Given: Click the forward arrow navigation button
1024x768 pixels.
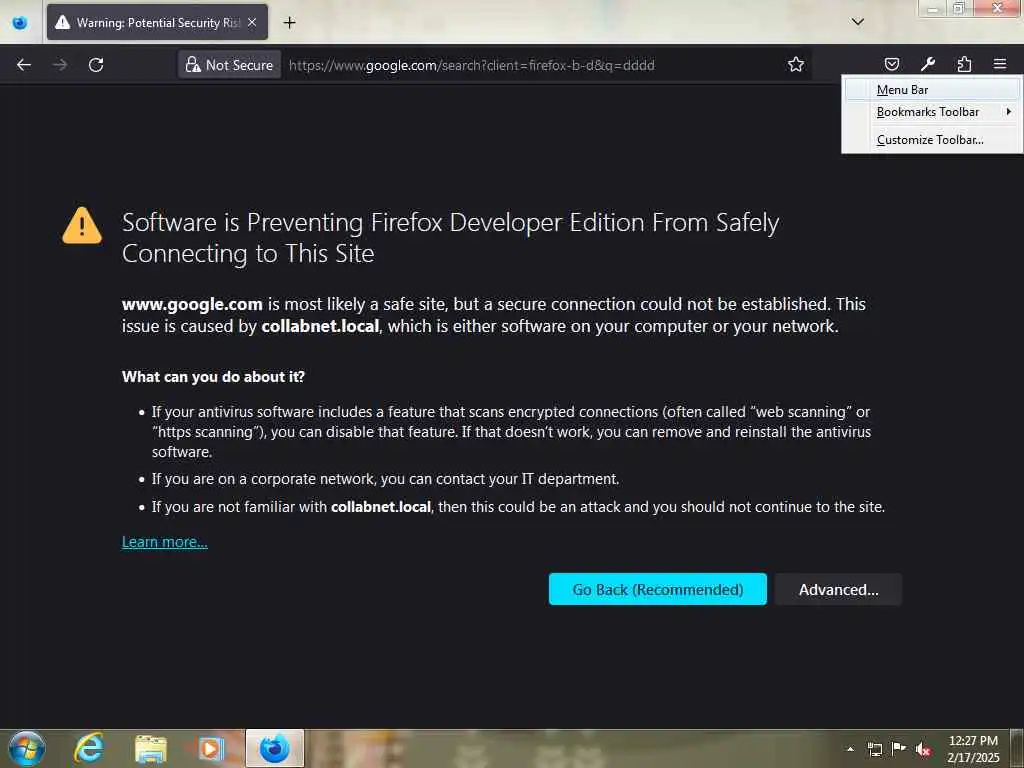Looking at the screenshot, I should (x=59, y=65).
